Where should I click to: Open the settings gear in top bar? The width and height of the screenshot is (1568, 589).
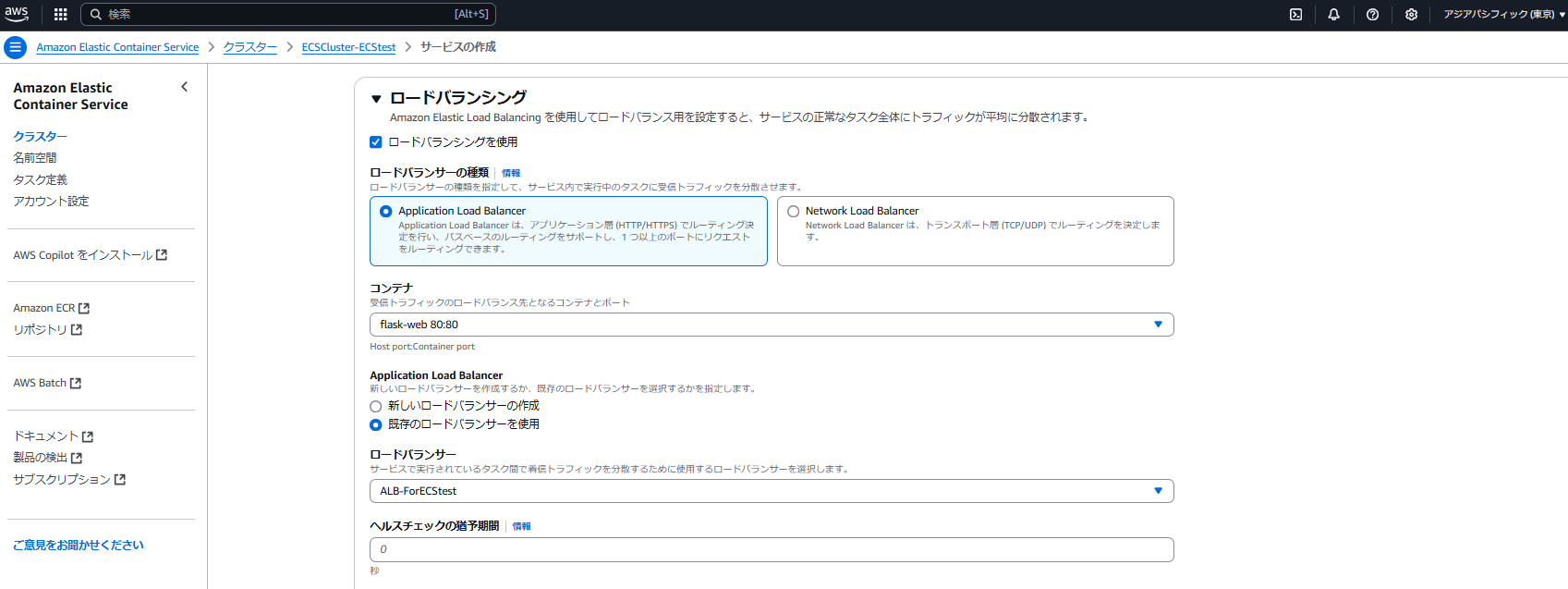tap(1411, 14)
